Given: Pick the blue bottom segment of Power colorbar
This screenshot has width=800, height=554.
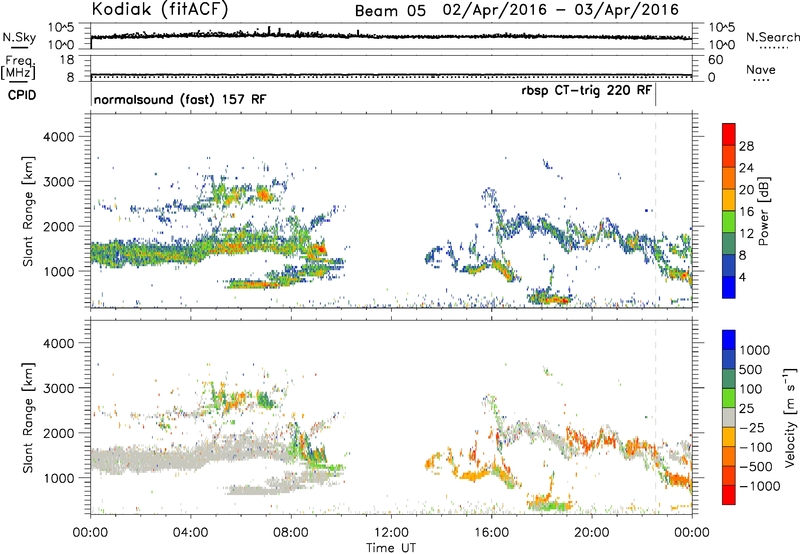Looking at the screenshot, I should [729, 288].
